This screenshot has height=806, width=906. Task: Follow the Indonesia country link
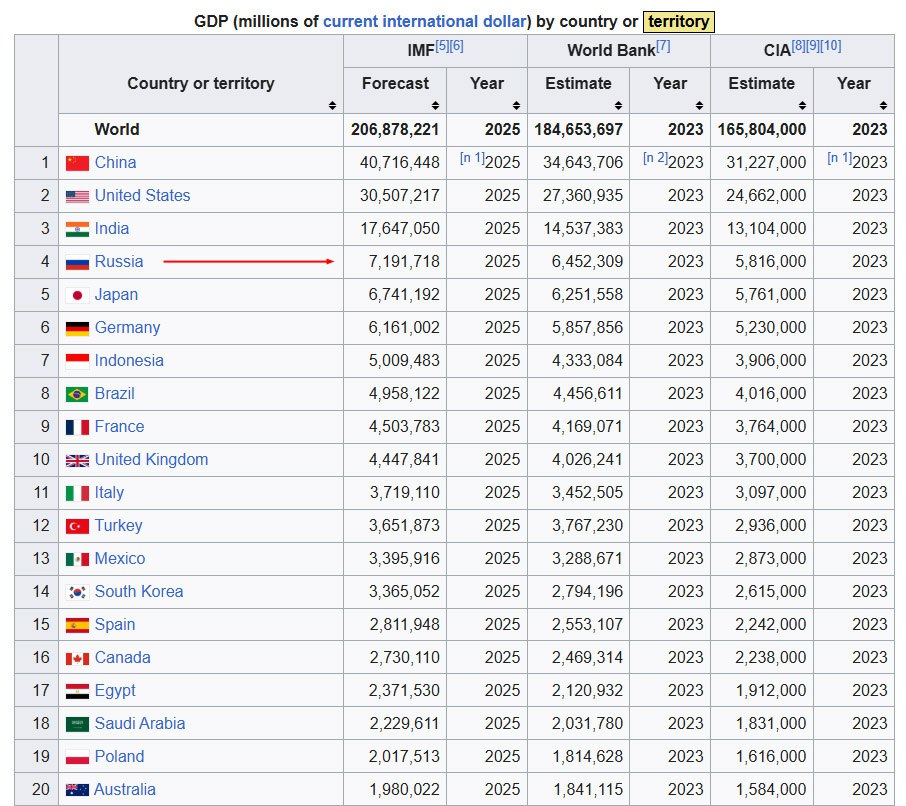click(x=129, y=361)
